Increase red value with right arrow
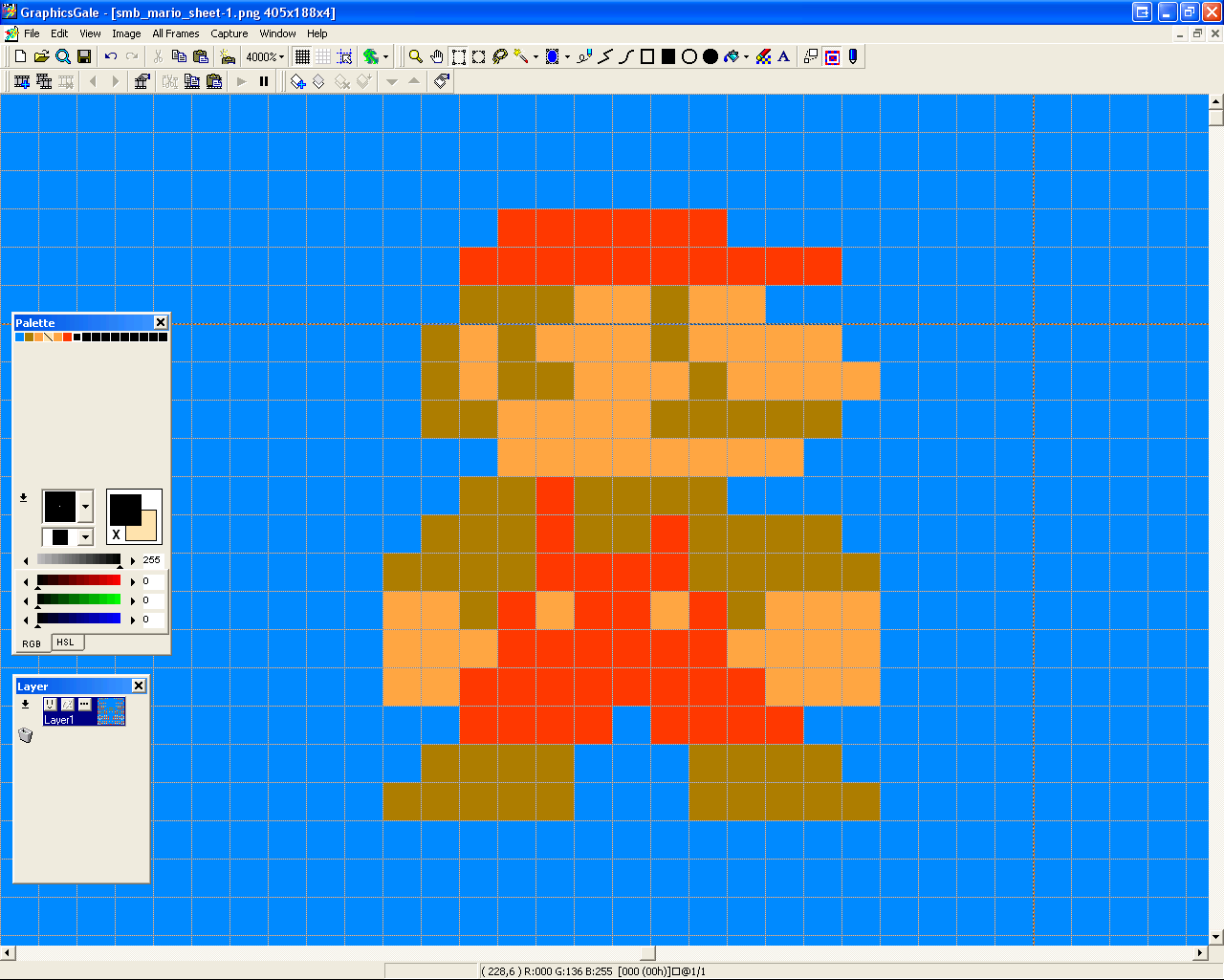This screenshot has width=1224, height=980. (x=133, y=580)
